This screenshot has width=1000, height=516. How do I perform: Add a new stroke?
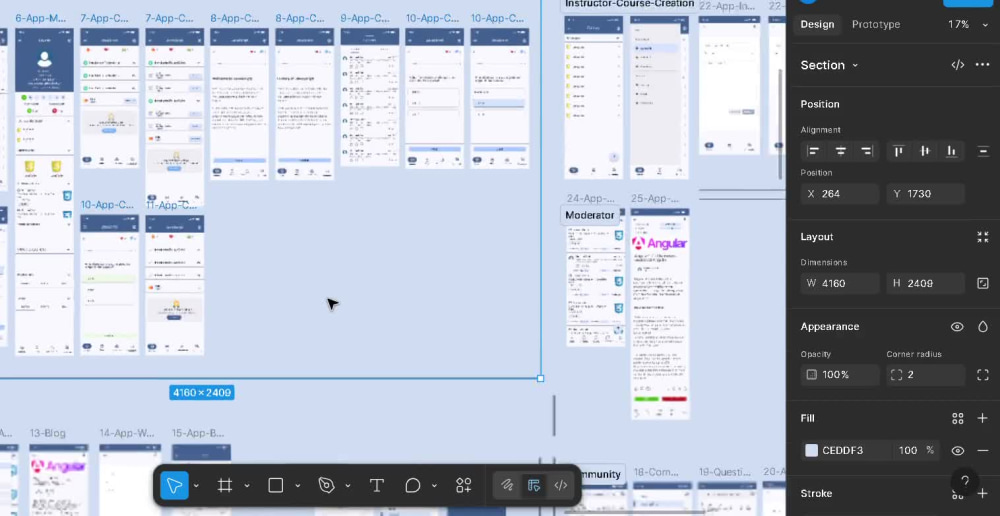tap(983, 493)
